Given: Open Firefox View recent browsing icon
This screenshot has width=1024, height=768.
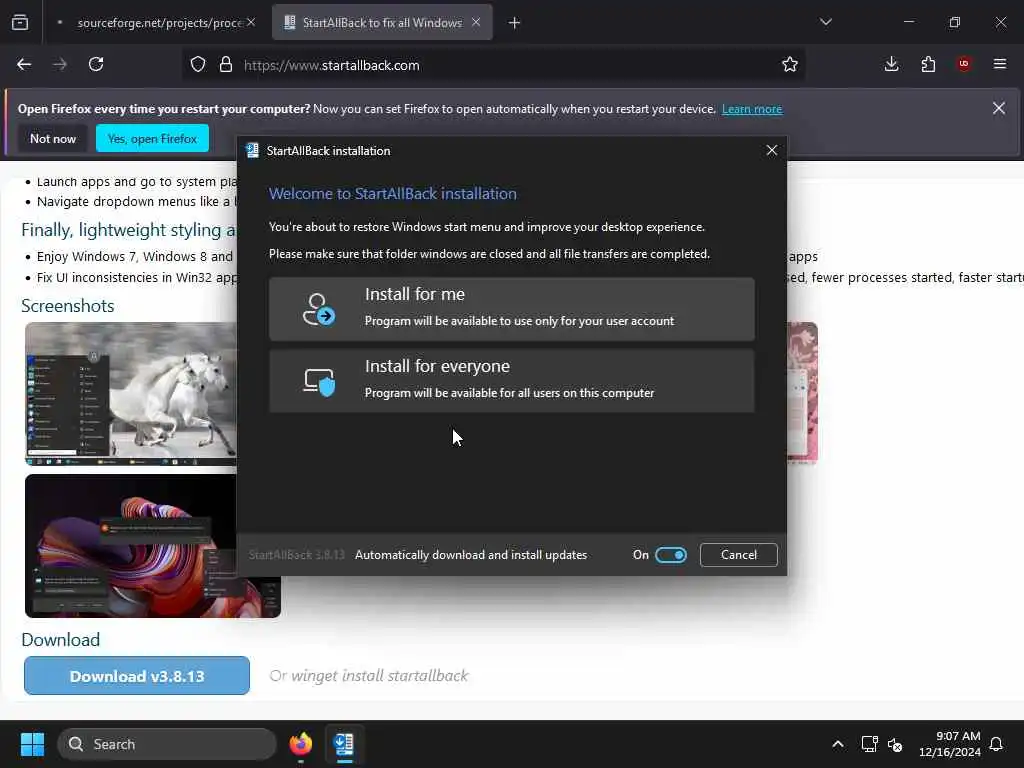Looking at the screenshot, I should coord(20,23).
